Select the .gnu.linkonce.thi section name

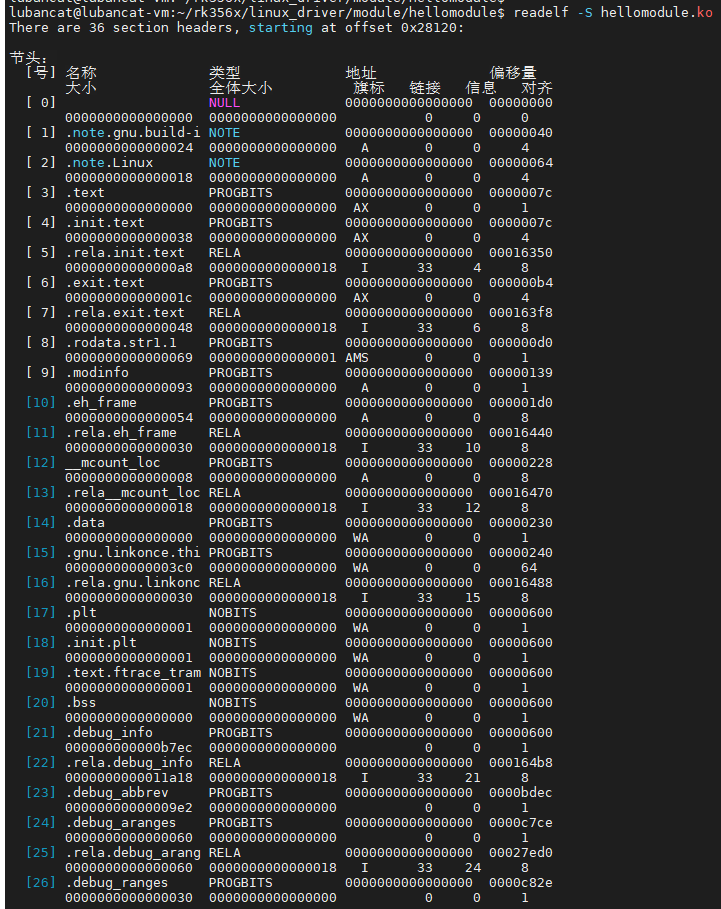coord(133,552)
